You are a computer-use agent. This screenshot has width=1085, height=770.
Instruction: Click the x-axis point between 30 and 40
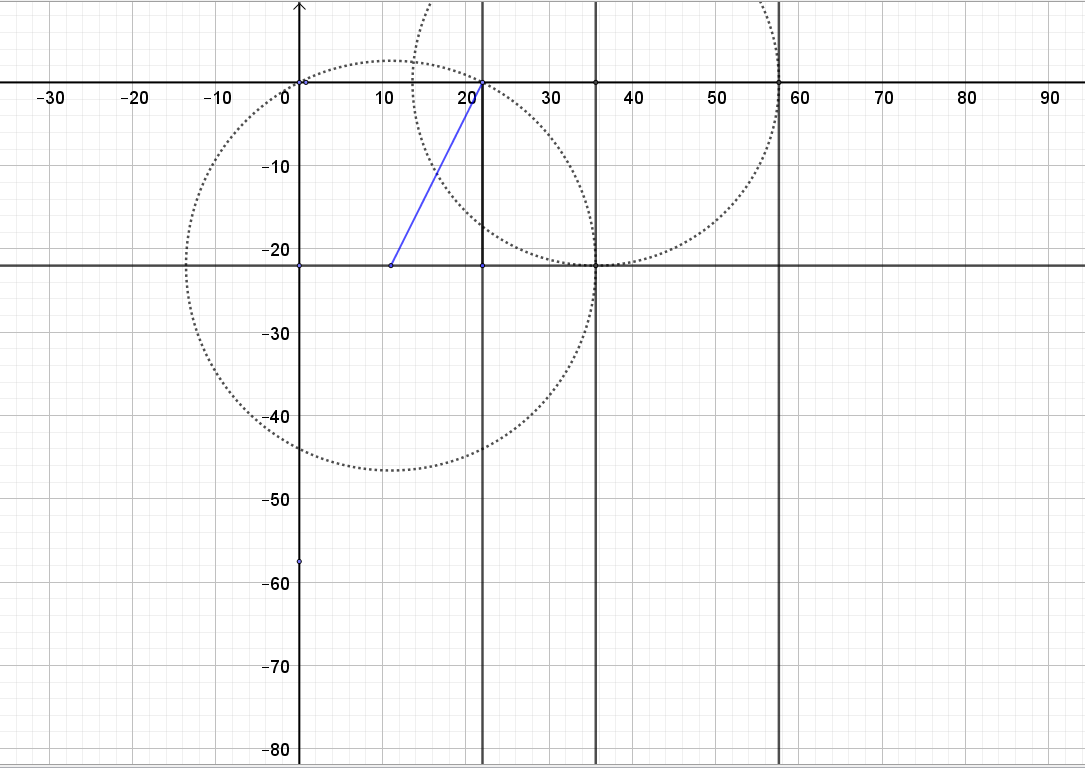coord(596,82)
